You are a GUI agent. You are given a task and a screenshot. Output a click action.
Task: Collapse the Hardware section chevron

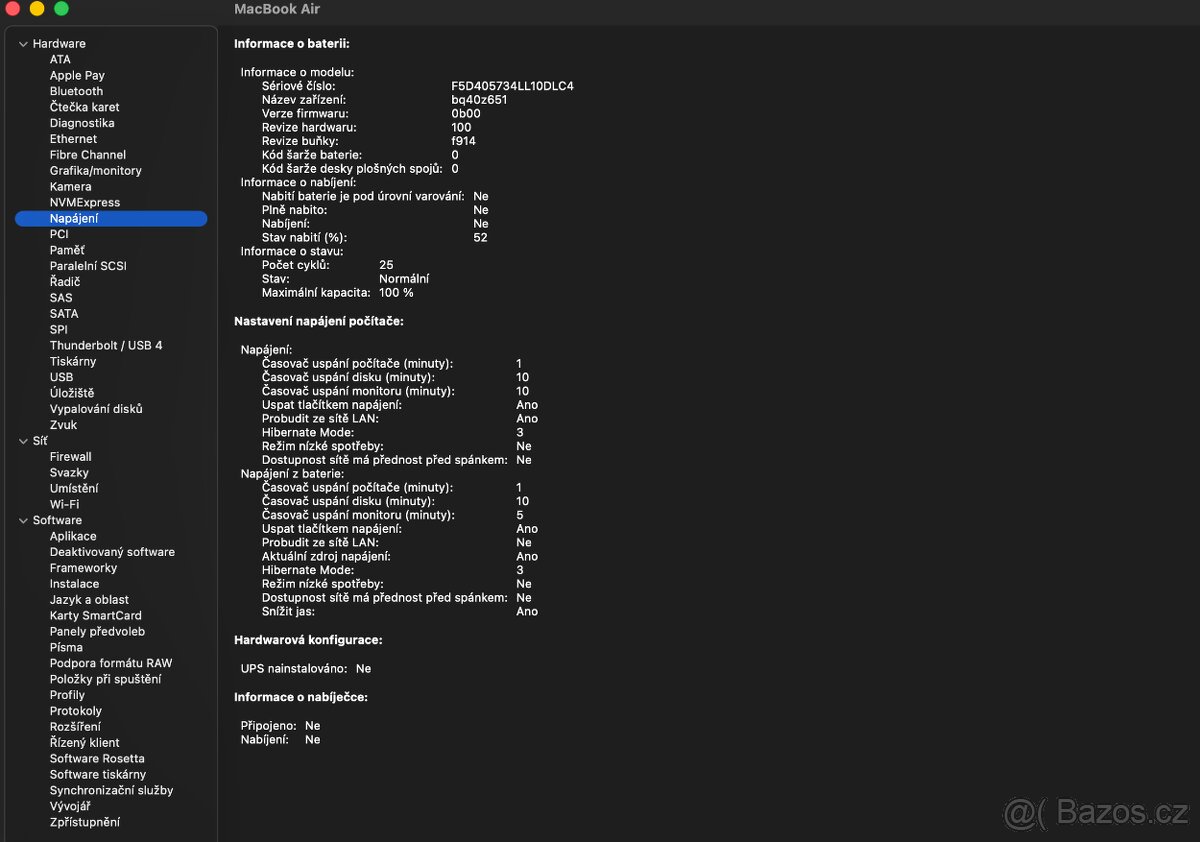click(23, 44)
